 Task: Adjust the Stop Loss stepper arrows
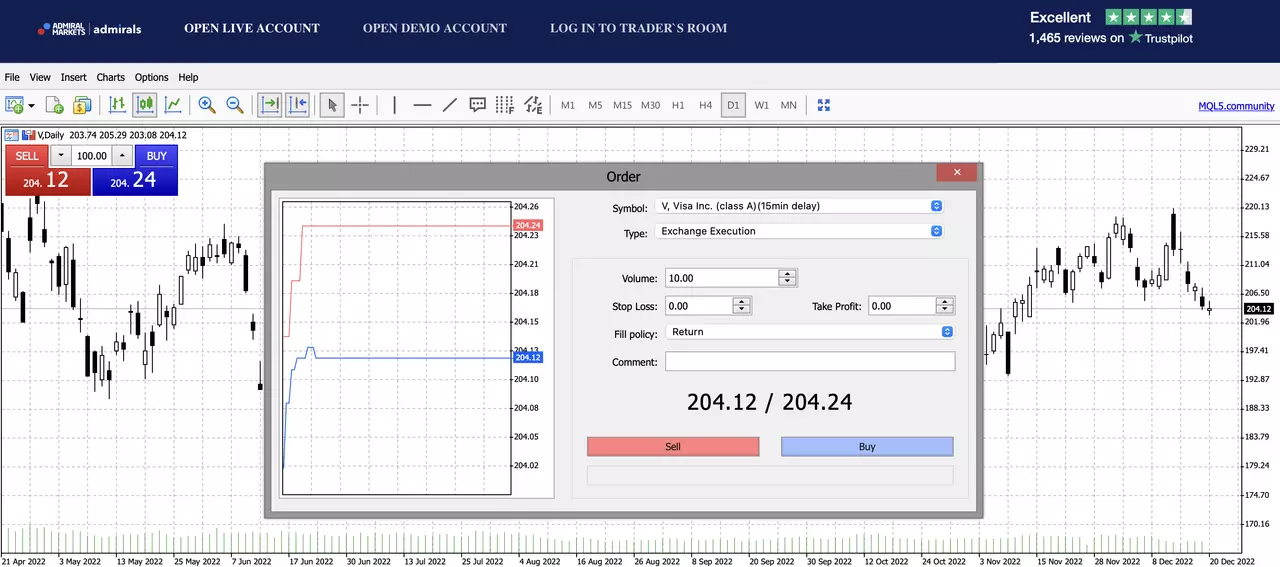pyautogui.click(x=741, y=306)
